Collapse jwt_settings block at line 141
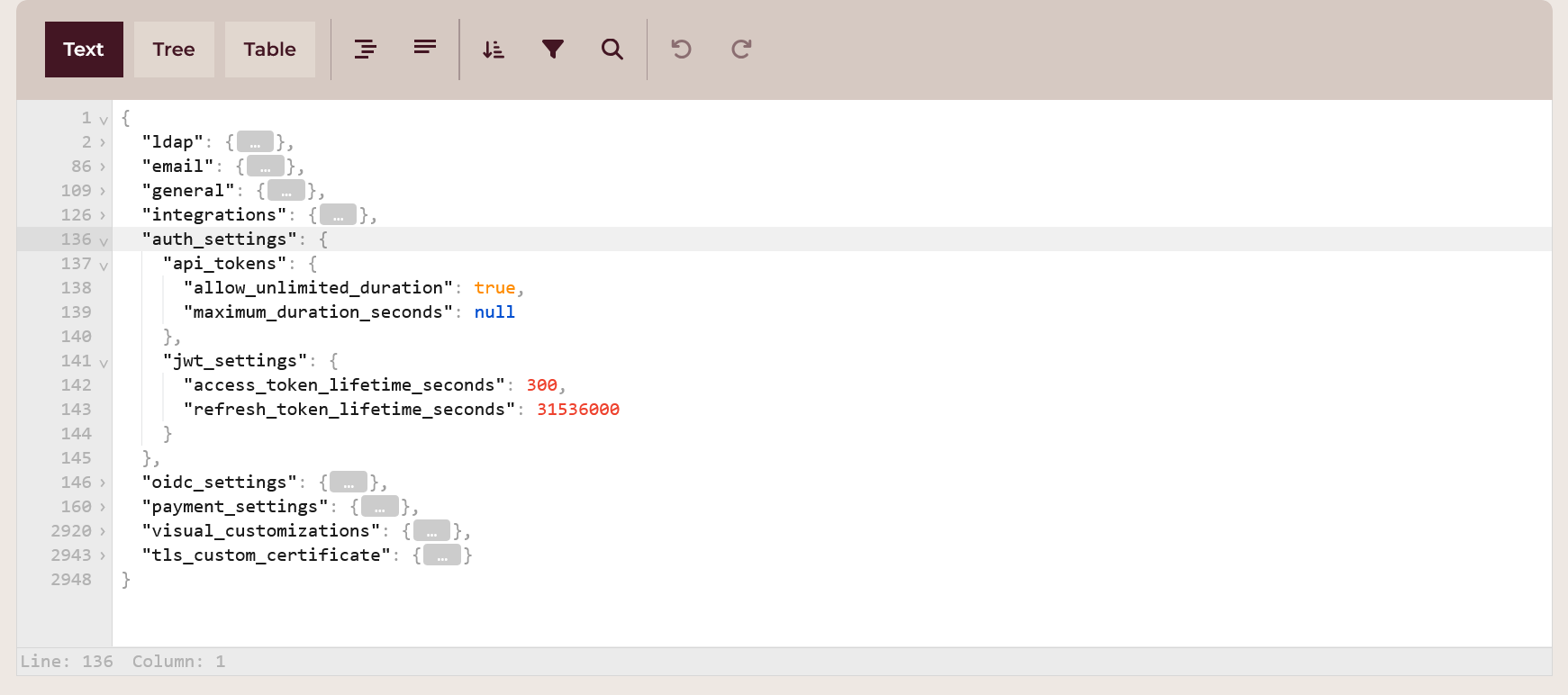This screenshot has width=1568, height=695. pyautogui.click(x=104, y=362)
